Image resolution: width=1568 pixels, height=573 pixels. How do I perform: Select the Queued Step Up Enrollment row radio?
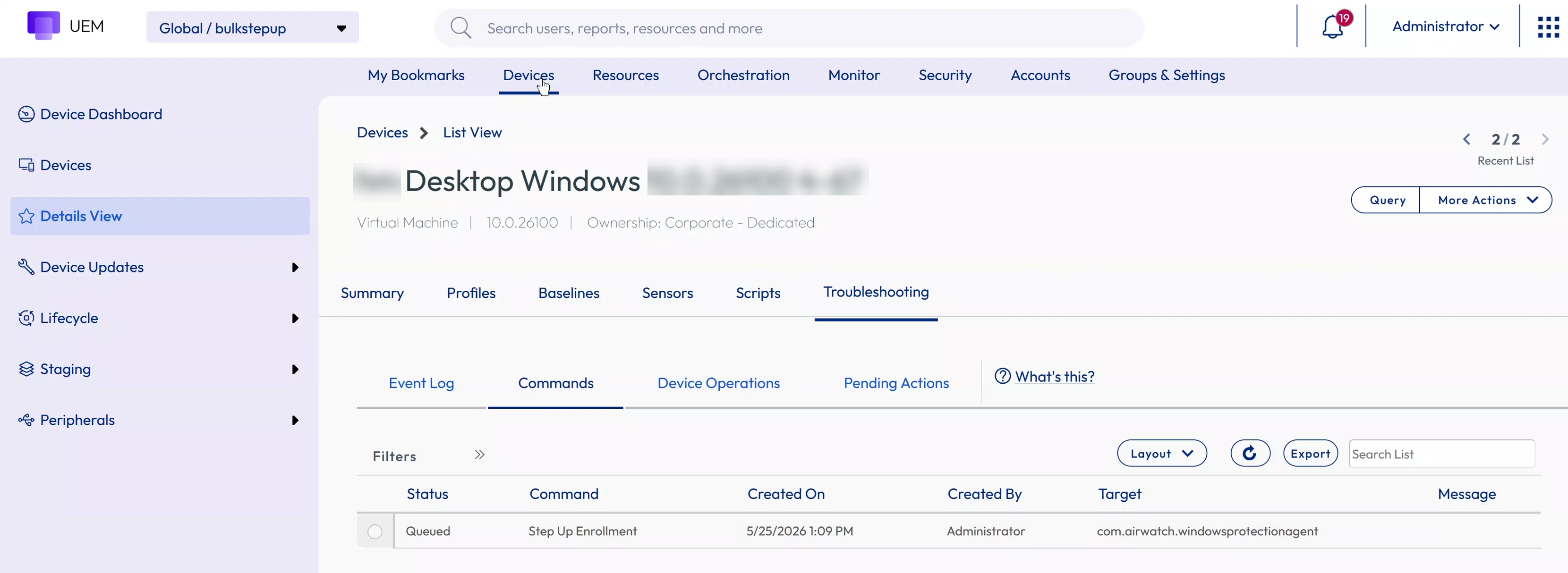point(375,531)
